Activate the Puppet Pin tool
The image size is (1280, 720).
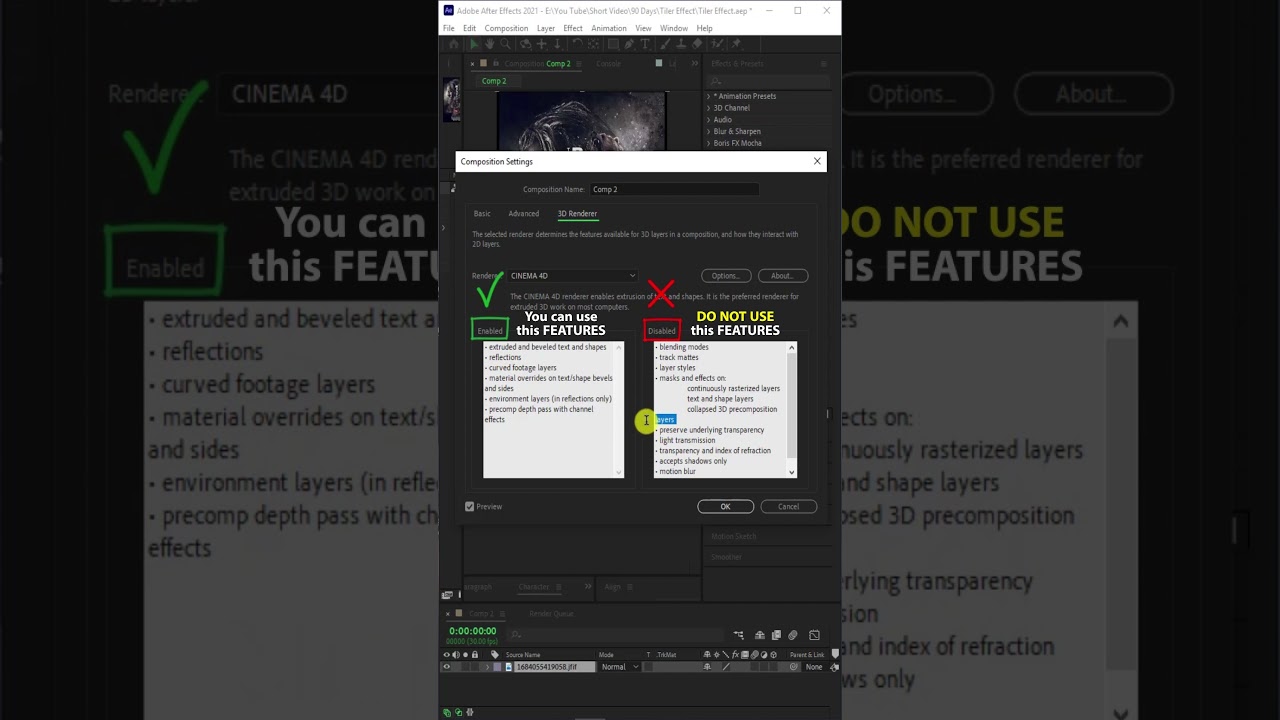(736, 45)
